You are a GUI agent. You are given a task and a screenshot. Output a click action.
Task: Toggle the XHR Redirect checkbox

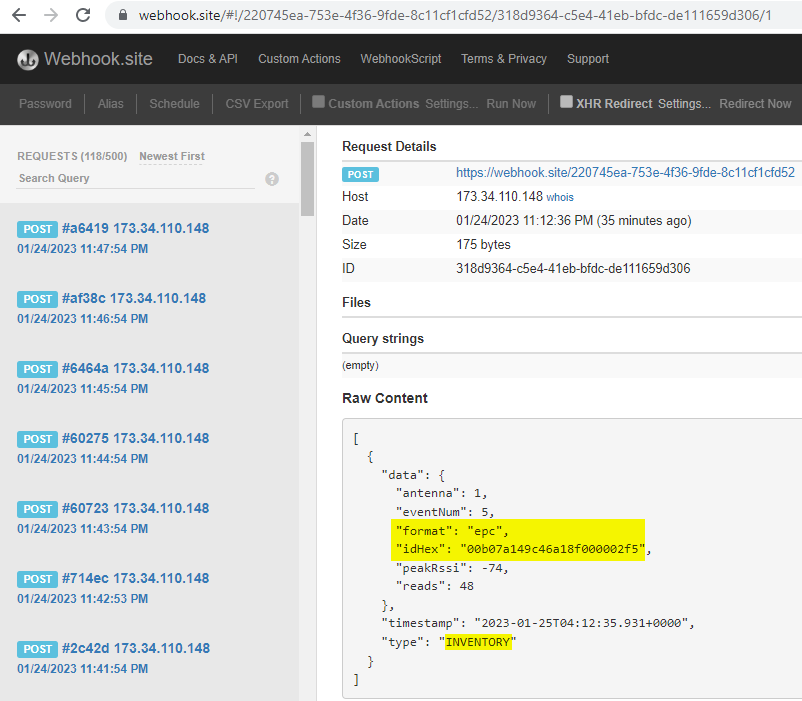click(566, 102)
